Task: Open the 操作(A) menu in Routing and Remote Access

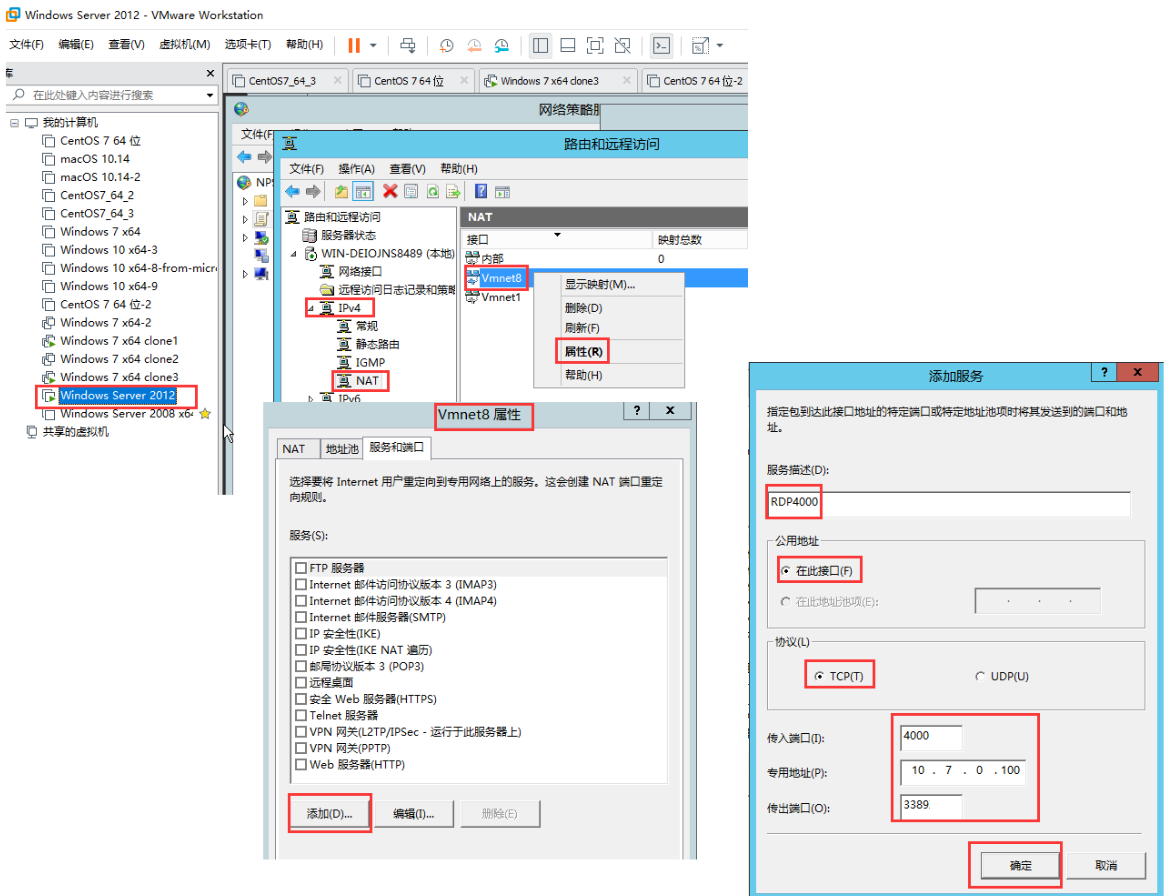Action: (x=356, y=169)
